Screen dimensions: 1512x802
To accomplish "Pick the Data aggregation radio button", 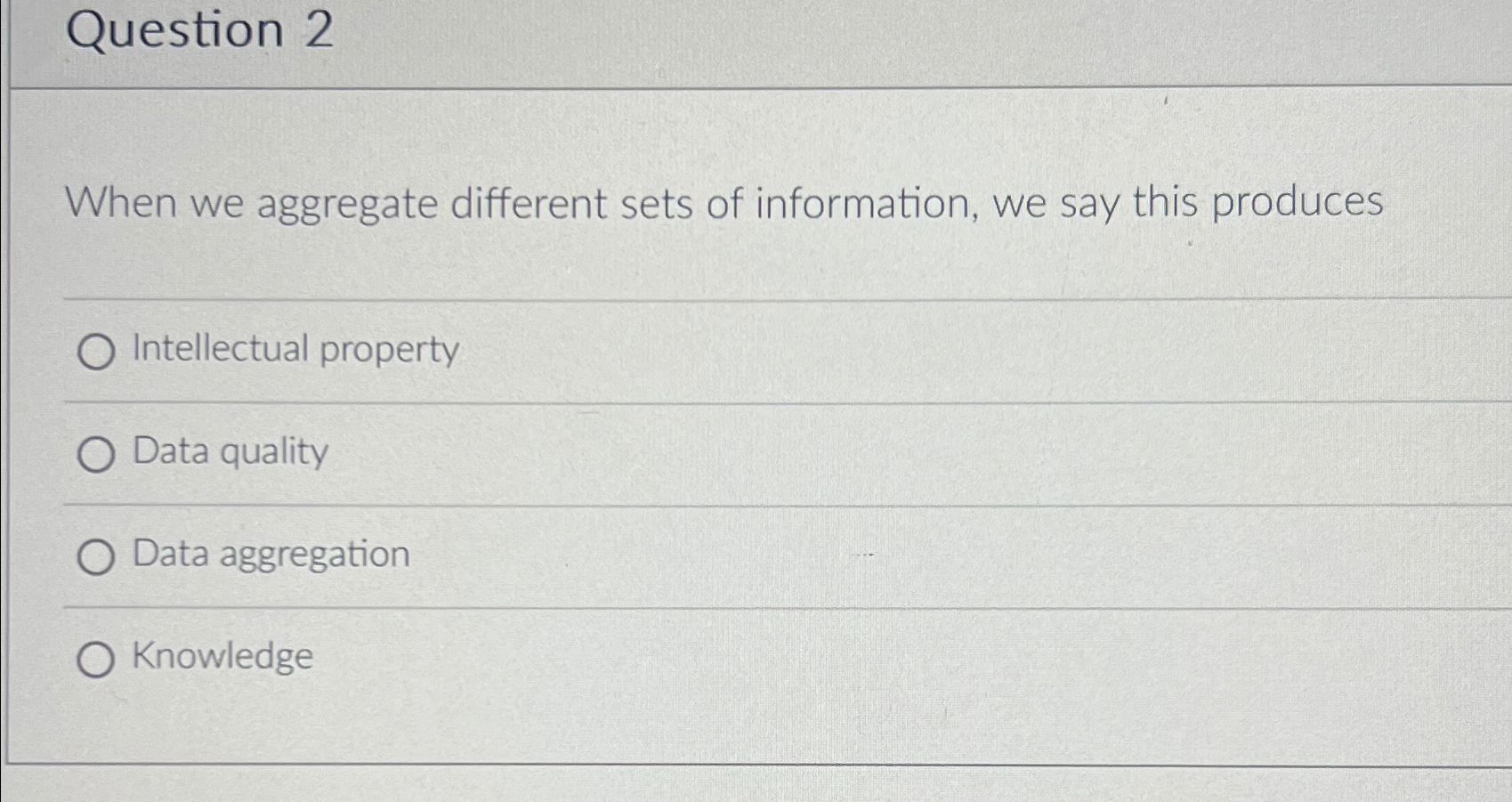I will (x=96, y=558).
